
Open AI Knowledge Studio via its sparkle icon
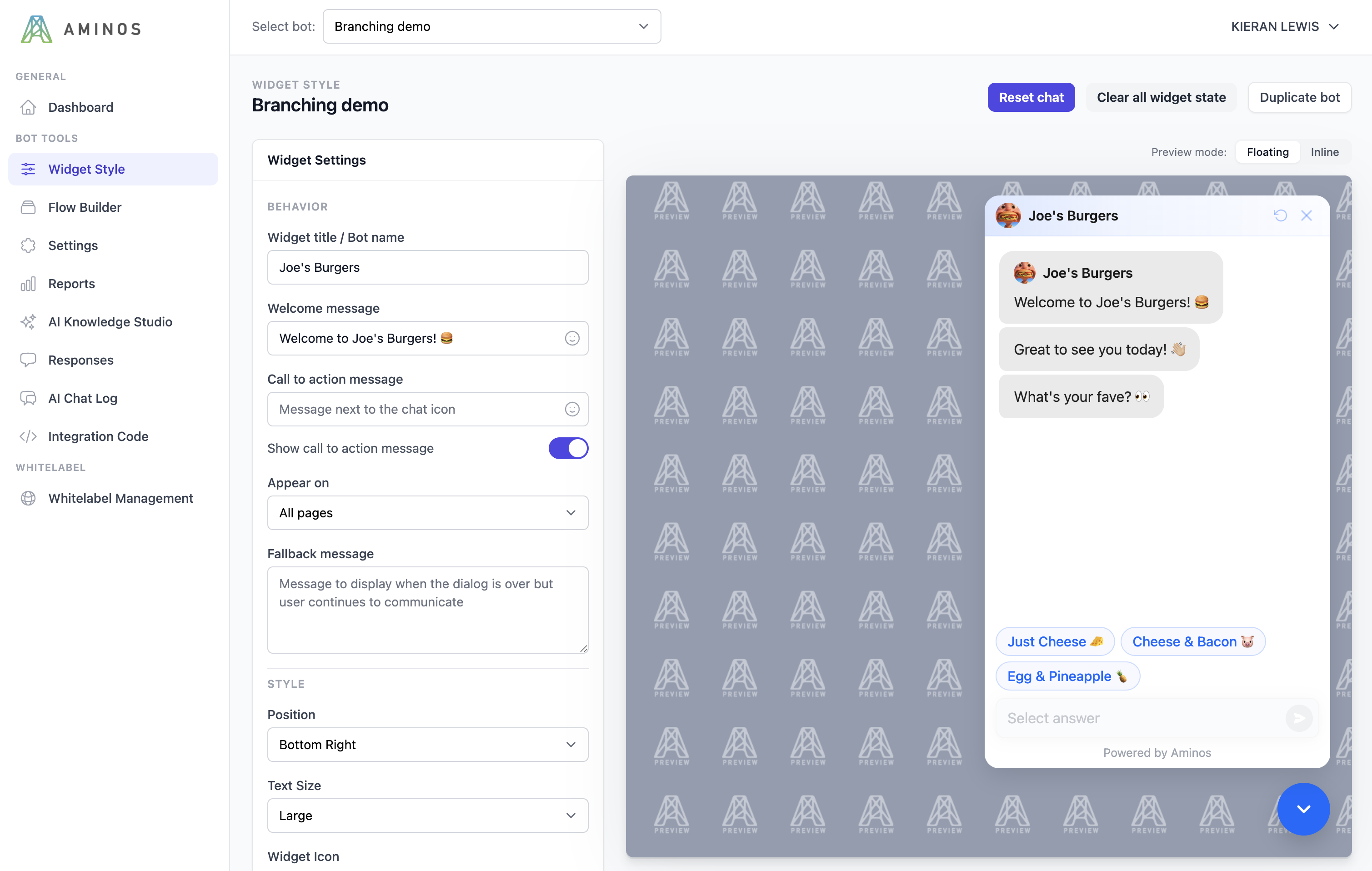pyautogui.click(x=29, y=321)
